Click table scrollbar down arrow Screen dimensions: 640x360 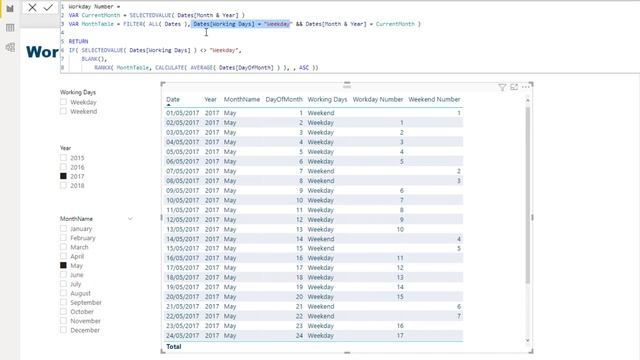click(x=527, y=340)
